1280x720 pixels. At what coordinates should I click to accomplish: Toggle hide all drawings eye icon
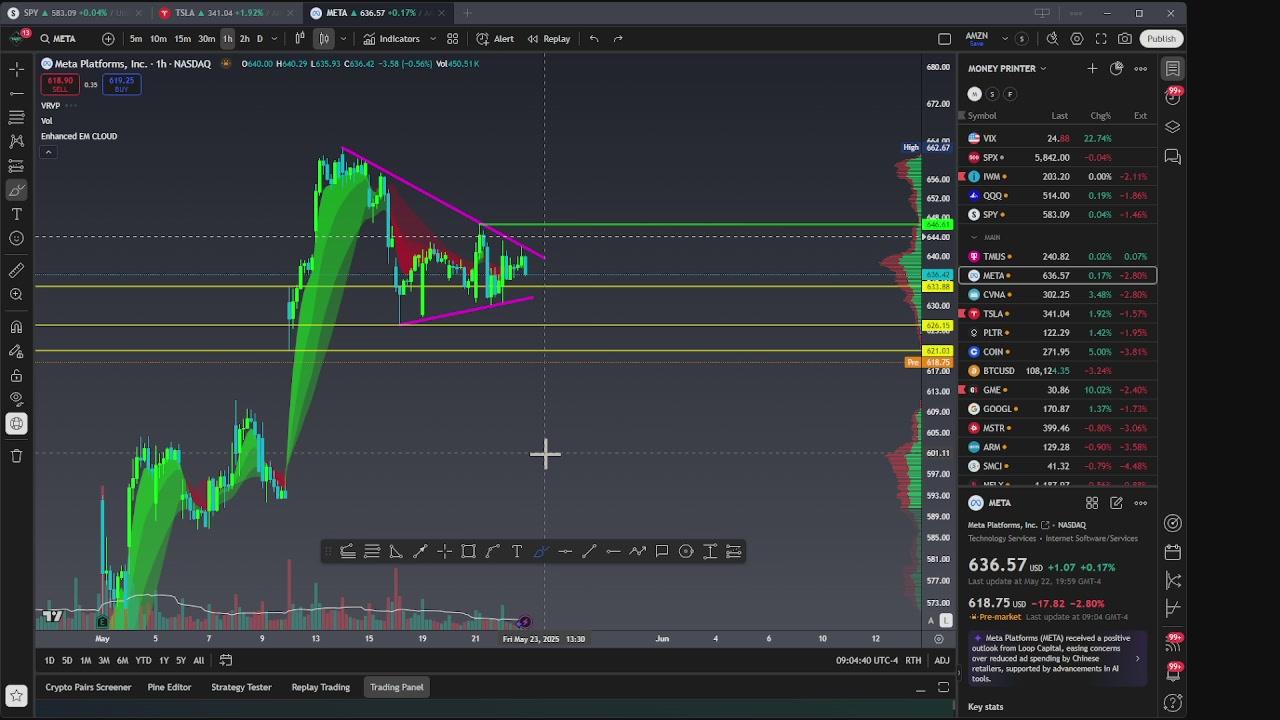pos(17,400)
